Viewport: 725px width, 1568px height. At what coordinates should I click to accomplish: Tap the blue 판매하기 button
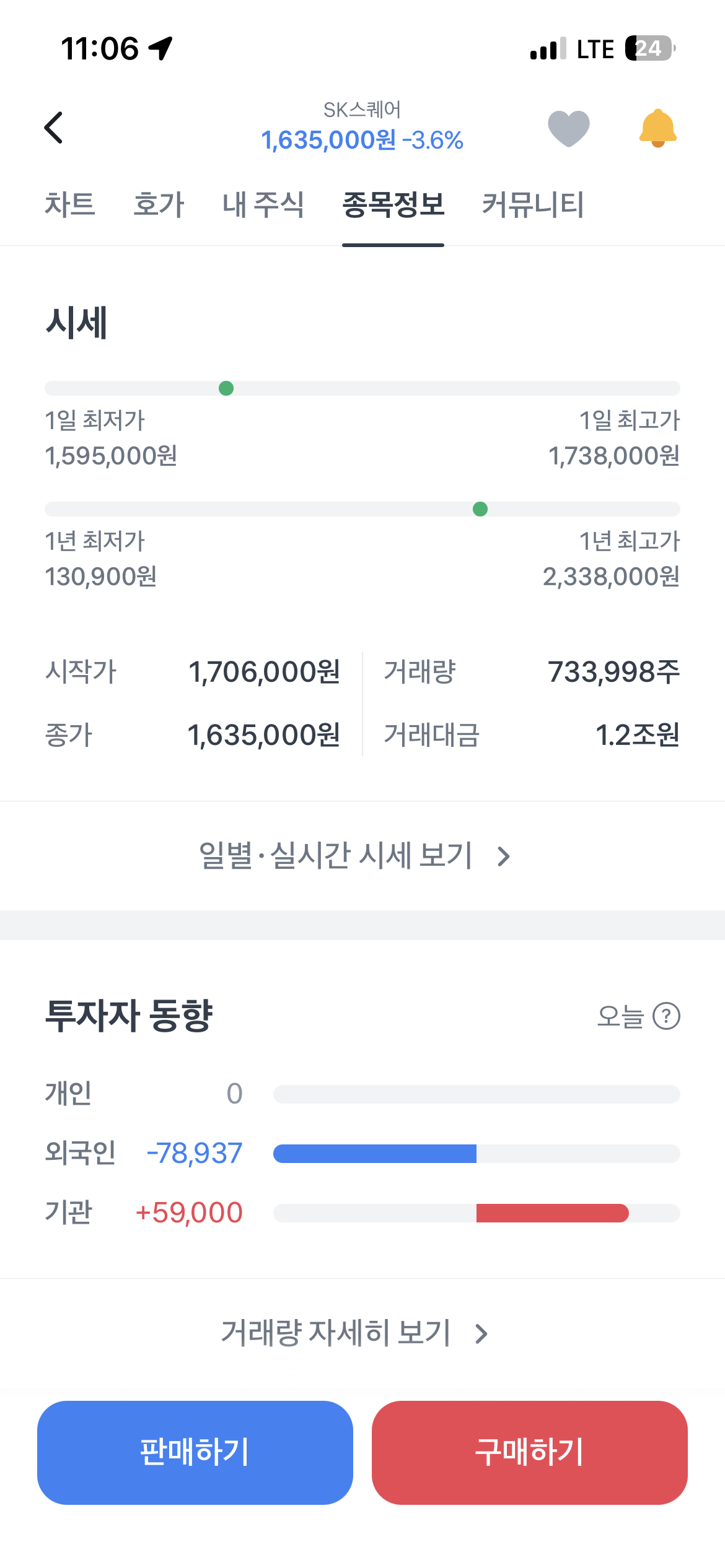(195, 1452)
